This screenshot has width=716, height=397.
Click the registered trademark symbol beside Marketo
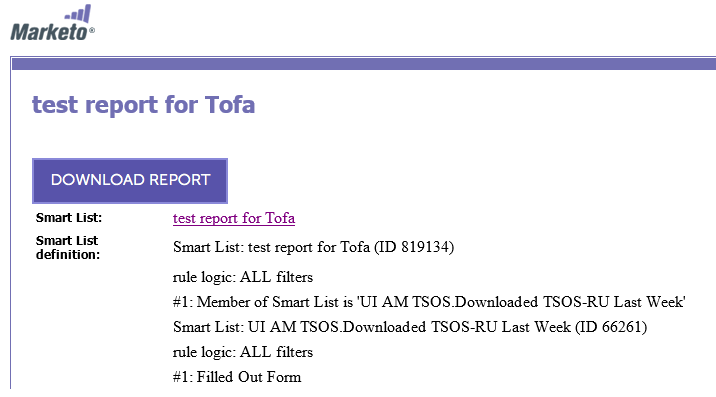pyautogui.click(x=92, y=30)
